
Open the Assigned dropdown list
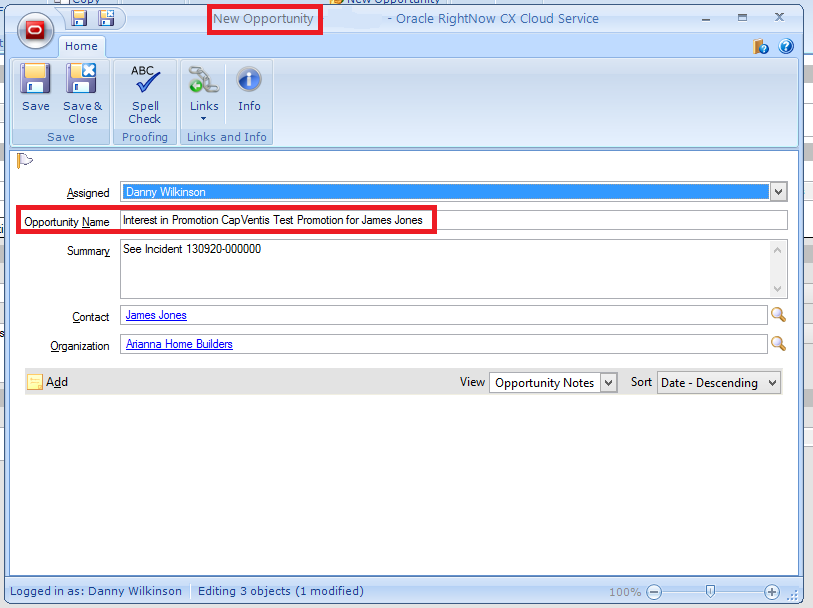(778, 192)
